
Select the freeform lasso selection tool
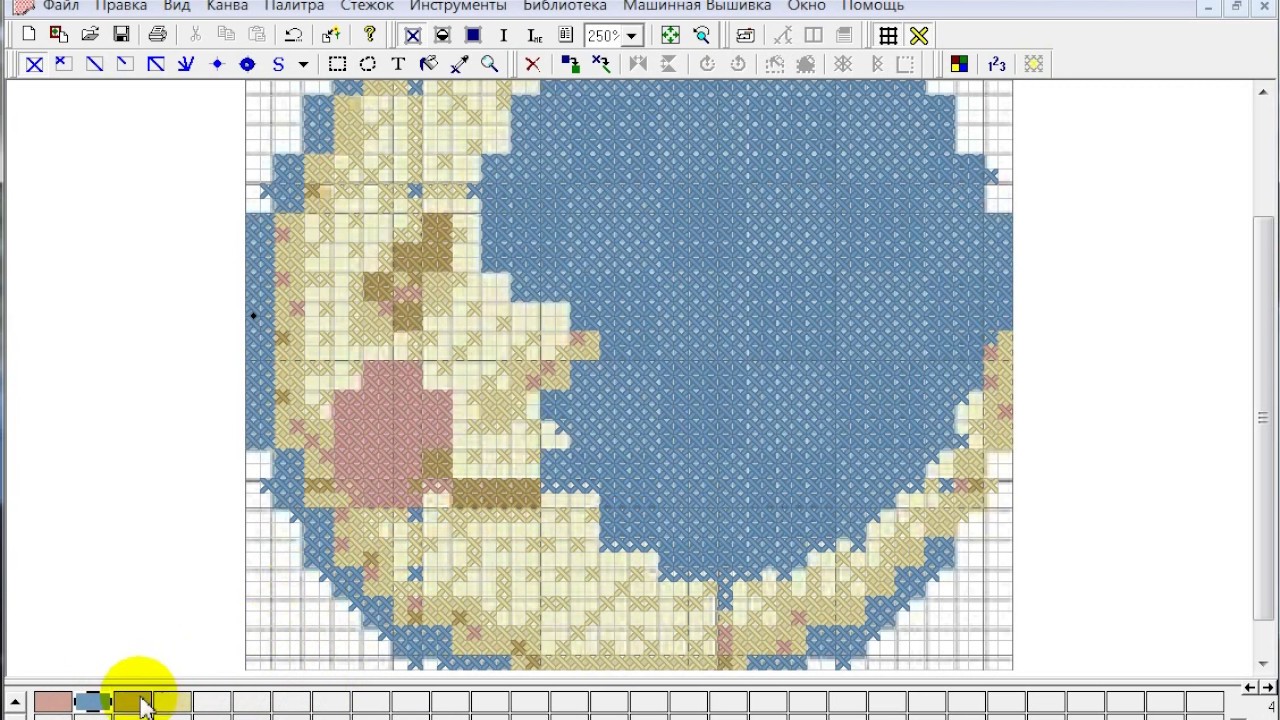click(x=368, y=64)
